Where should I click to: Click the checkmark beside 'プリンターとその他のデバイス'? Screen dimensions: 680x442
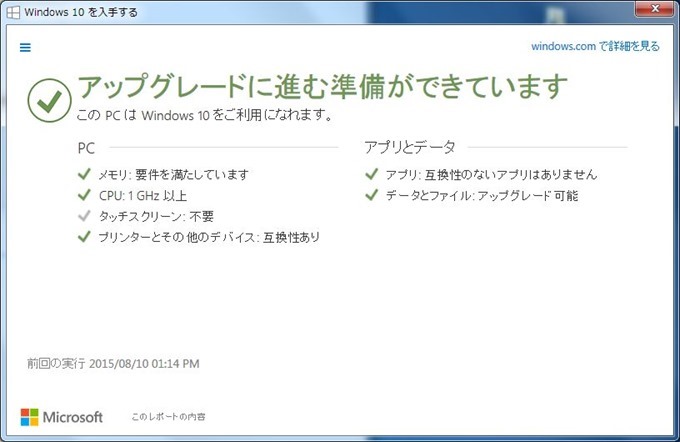point(84,236)
